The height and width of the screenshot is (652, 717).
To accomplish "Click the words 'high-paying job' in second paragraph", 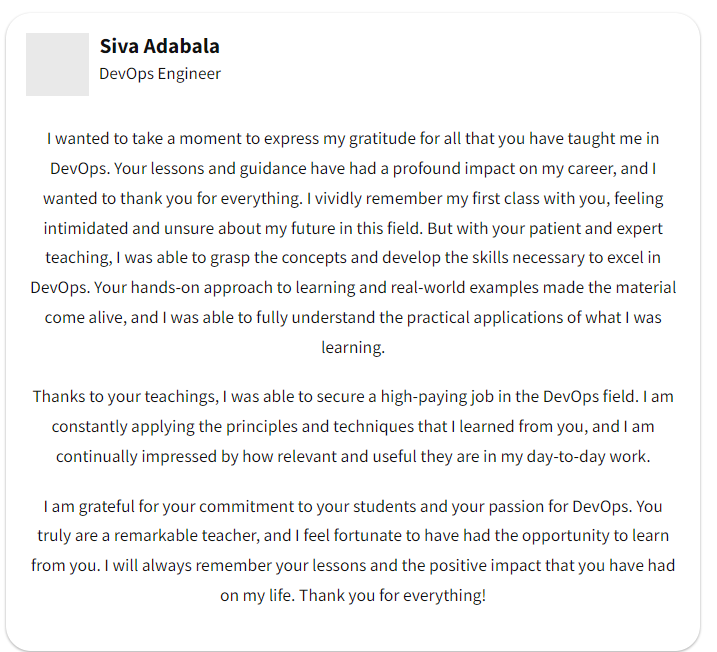I will click(437, 396).
